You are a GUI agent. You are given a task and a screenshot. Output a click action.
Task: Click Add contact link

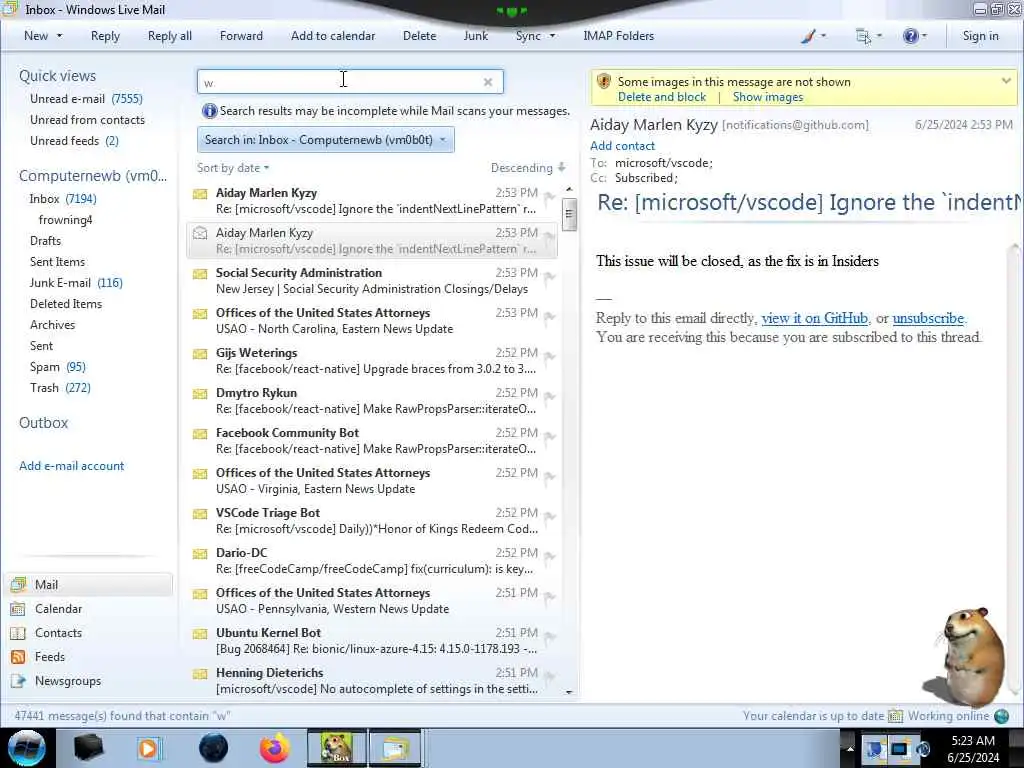click(622, 146)
